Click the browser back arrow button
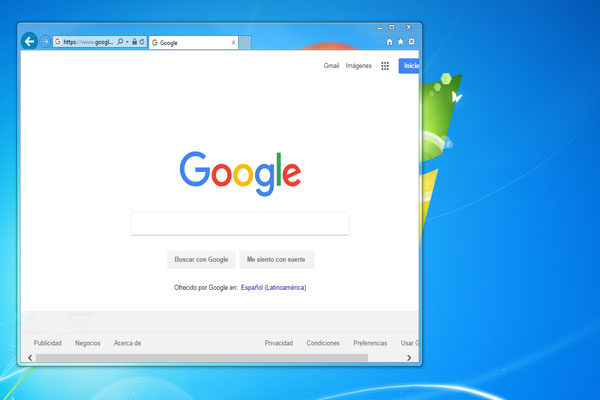 click(29, 42)
